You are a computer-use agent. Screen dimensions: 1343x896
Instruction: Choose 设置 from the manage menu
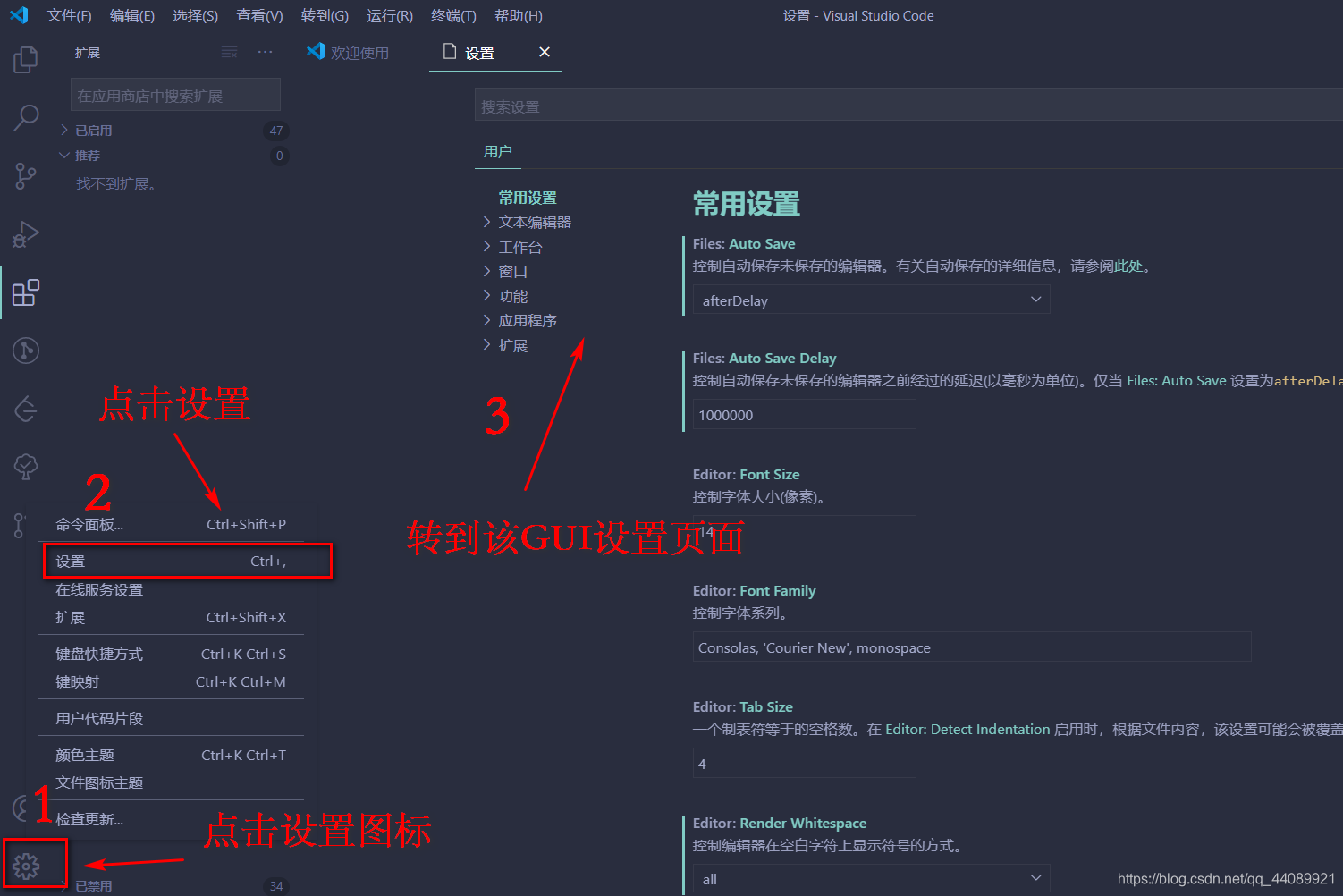[x=171, y=561]
